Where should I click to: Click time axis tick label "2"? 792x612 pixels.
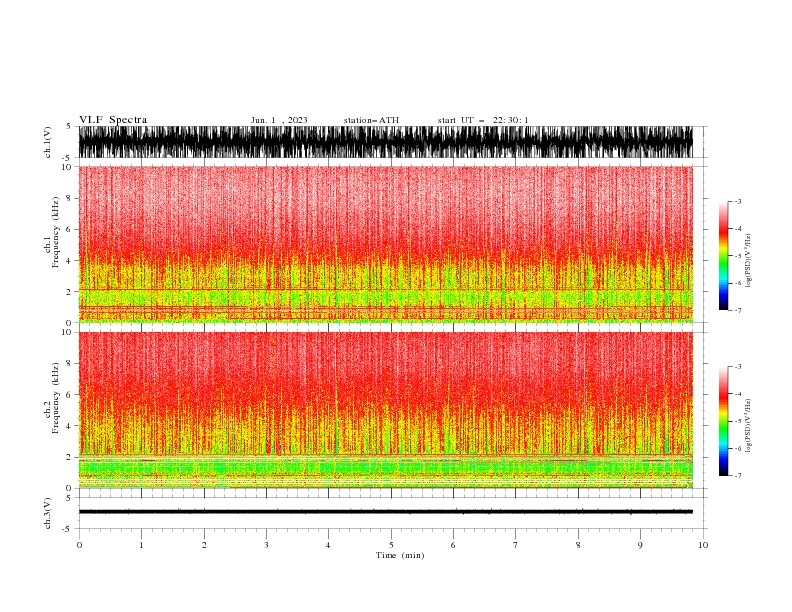204,545
